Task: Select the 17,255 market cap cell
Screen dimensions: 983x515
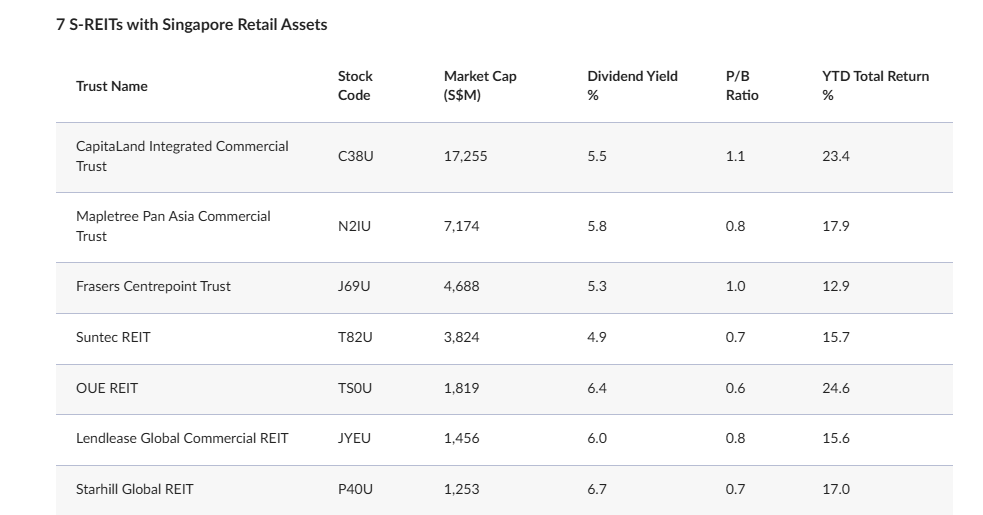Action: [x=466, y=156]
